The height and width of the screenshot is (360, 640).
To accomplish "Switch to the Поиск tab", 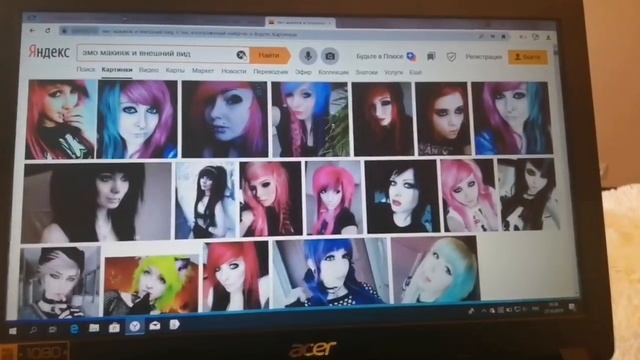I will click(x=86, y=69).
